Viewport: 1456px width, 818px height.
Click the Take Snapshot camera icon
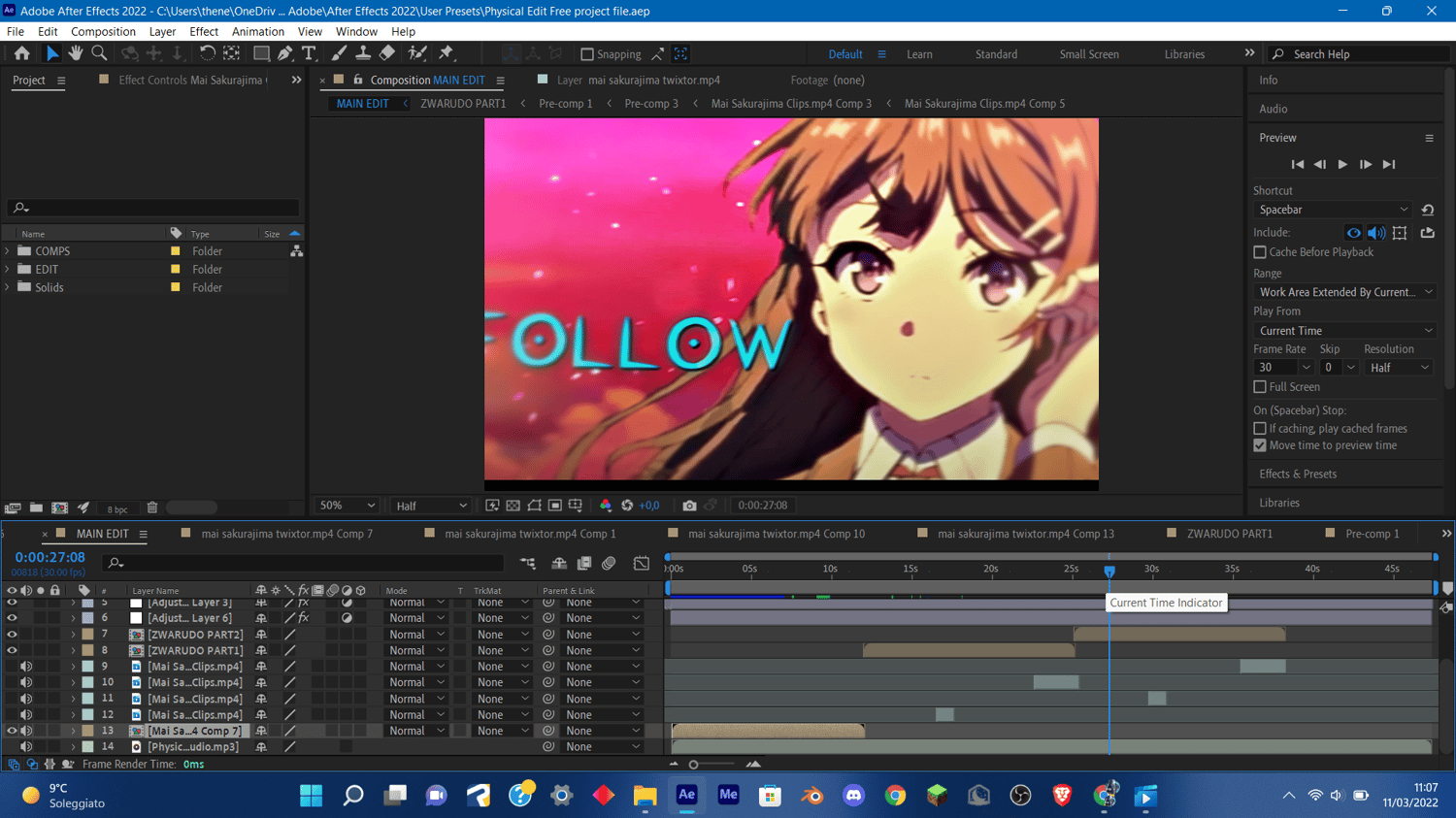(689, 506)
